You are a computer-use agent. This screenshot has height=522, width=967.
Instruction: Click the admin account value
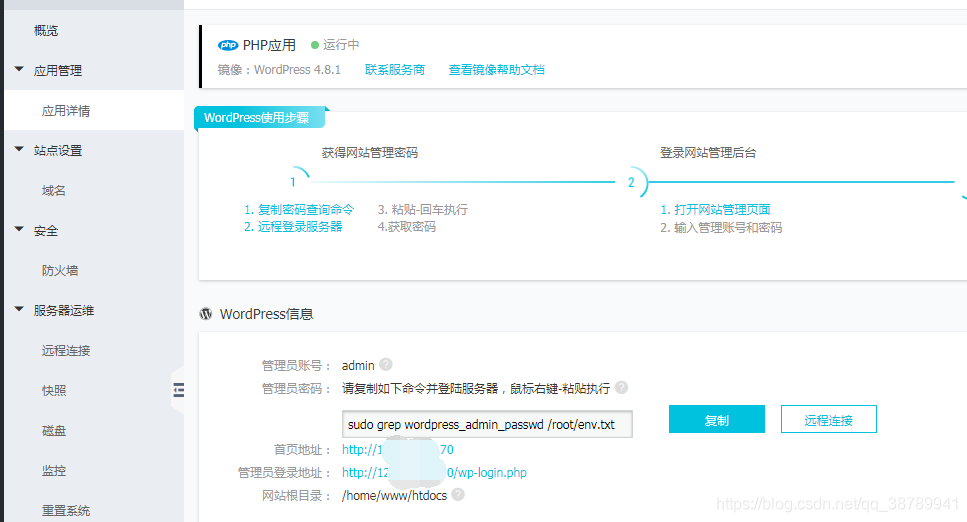[358, 365]
